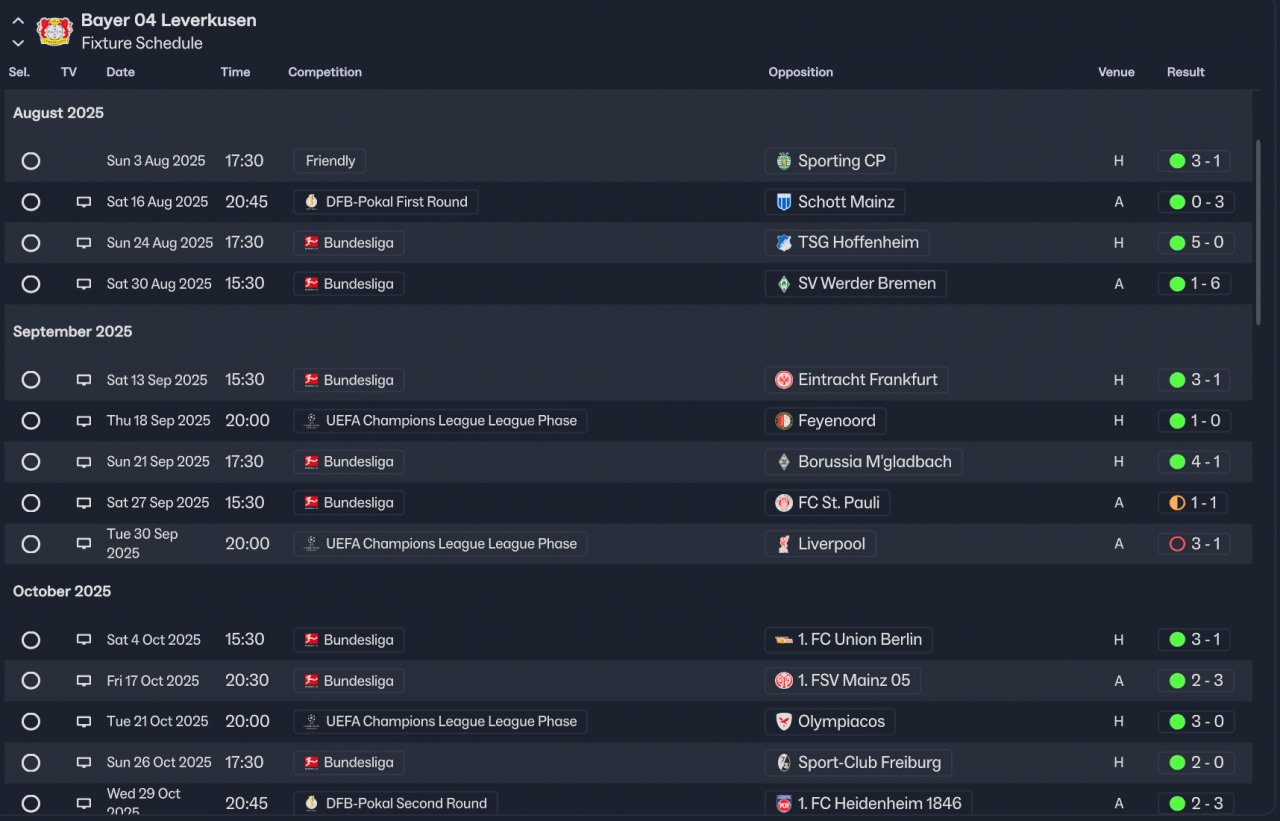Open the Schott Mainz opposition button

coord(835,202)
